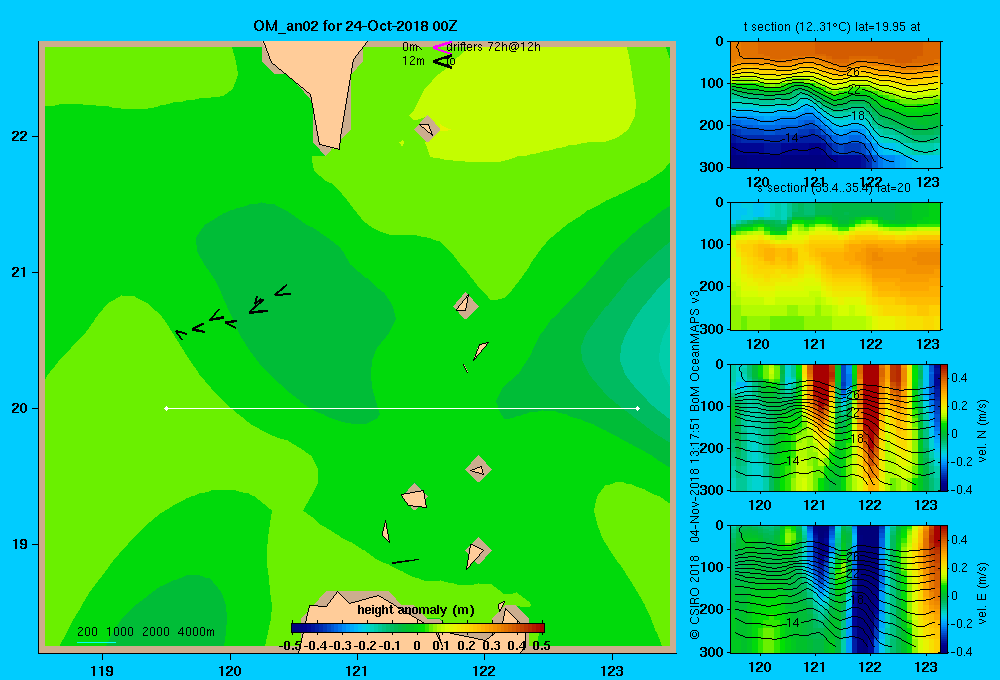Screen dimensions: 1000x680
Task: Click the '300' depth tick on temperature section
Action: 712,167
